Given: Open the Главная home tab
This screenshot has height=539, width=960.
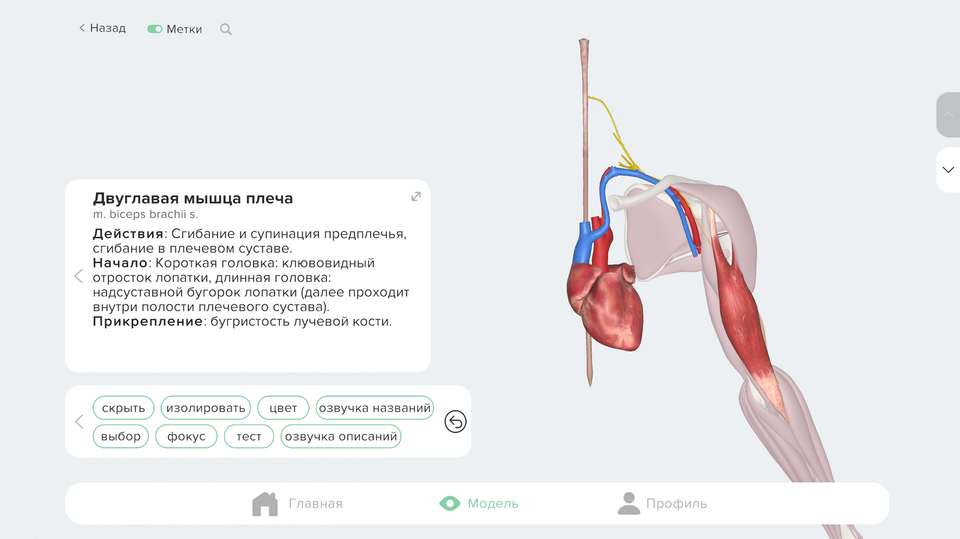Looking at the screenshot, I should click(297, 504).
